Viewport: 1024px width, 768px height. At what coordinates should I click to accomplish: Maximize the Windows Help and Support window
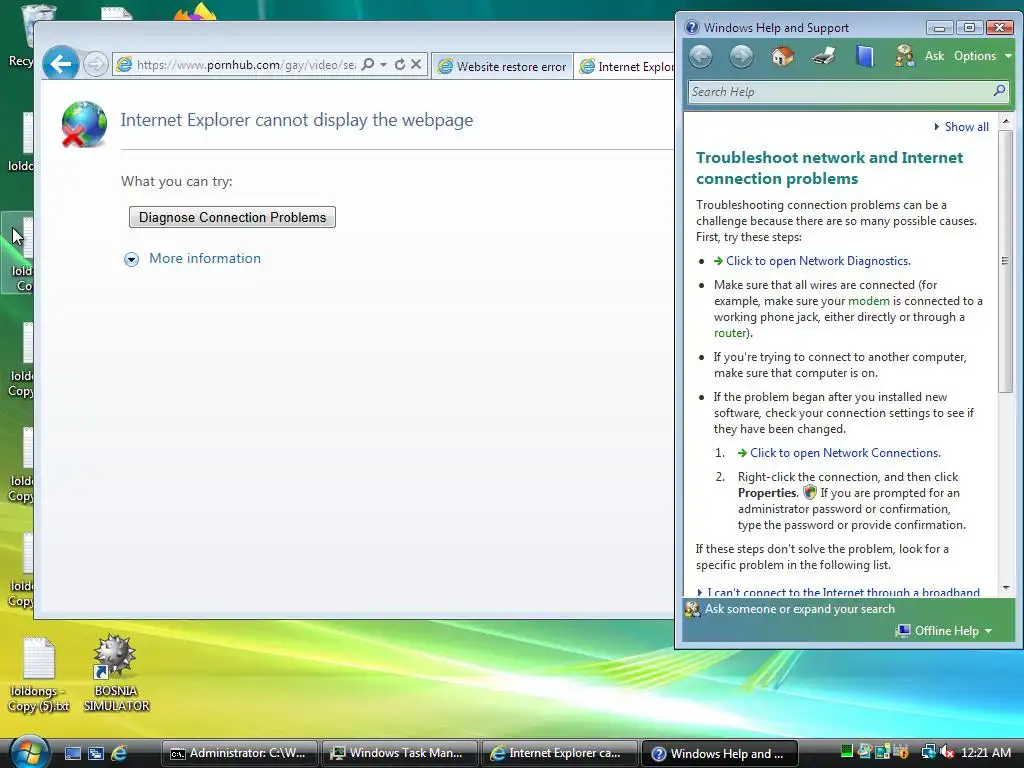point(969,27)
